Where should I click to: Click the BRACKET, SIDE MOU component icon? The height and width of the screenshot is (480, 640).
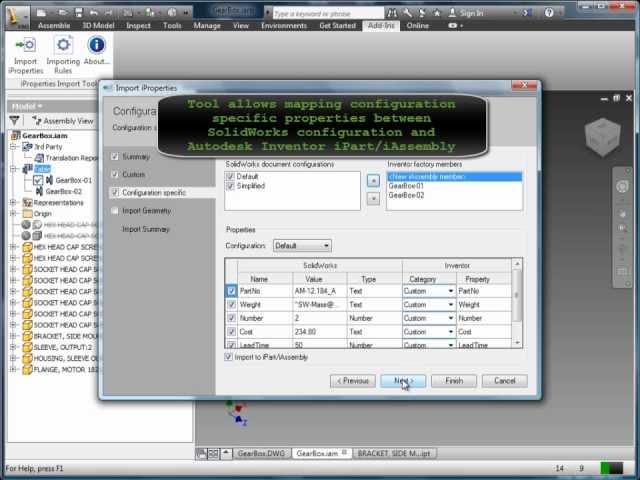tap(27, 336)
